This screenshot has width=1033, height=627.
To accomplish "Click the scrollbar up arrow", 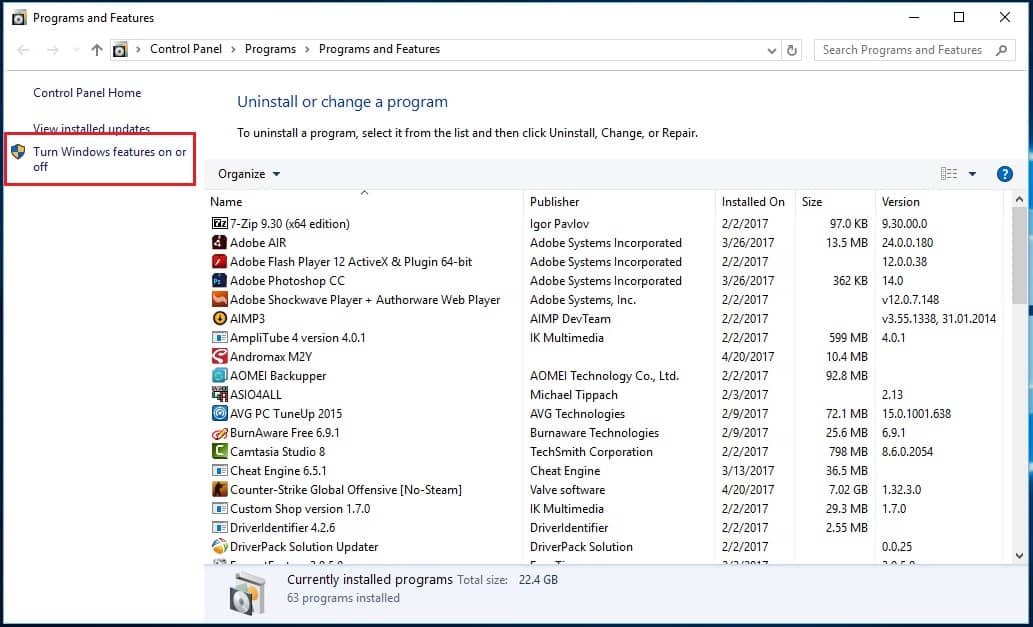I will coord(1019,200).
